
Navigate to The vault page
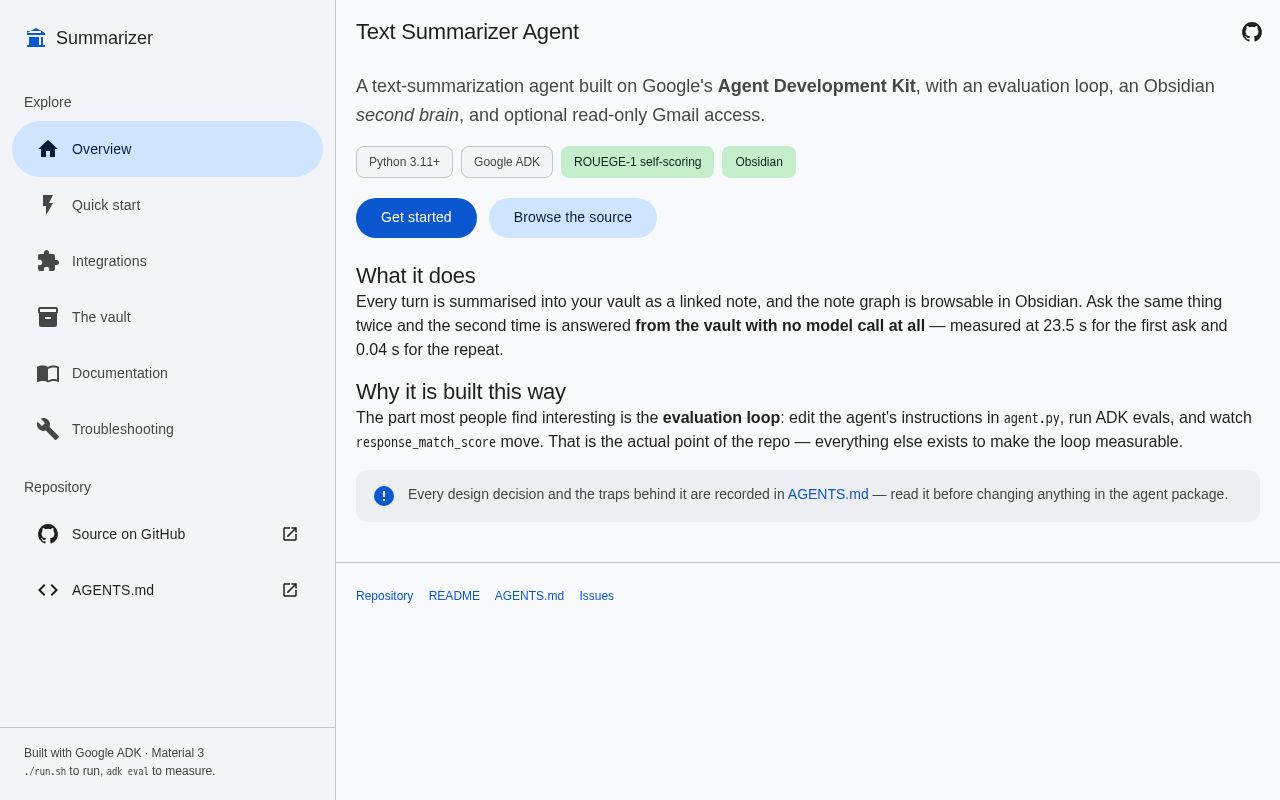[167, 317]
